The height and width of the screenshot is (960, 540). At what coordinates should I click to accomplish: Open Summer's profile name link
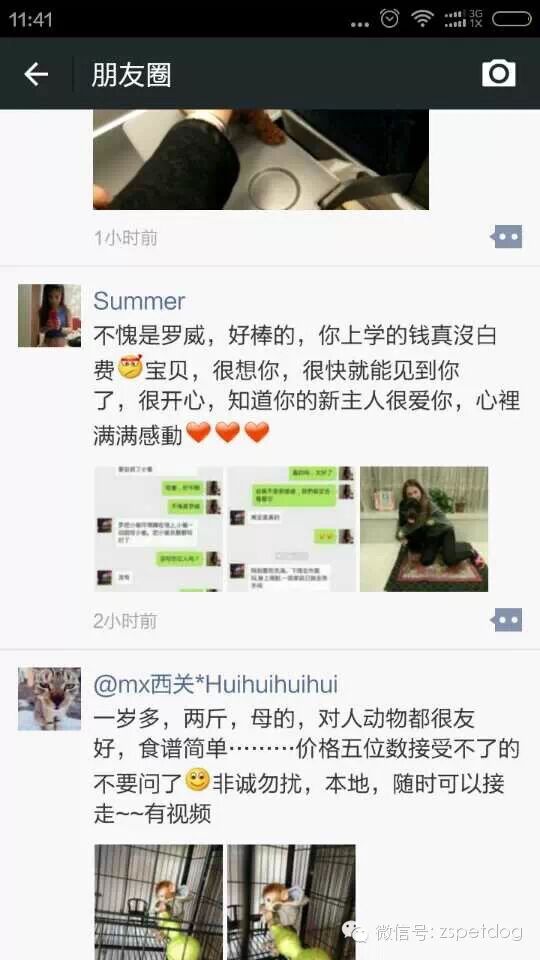point(139,301)
